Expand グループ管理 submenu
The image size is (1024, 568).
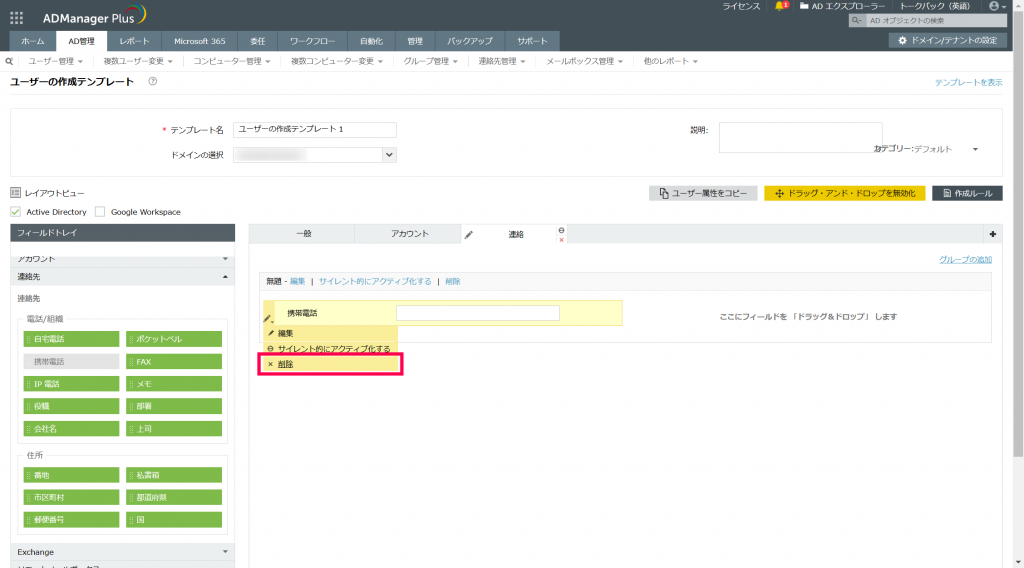pyautogui.click(x=430, y=61)
